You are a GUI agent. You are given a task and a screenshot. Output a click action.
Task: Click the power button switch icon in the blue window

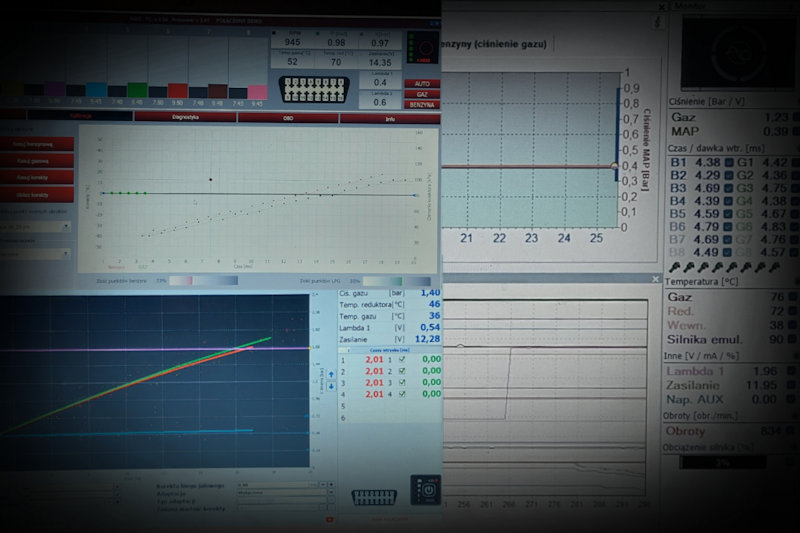click(426, 490)
